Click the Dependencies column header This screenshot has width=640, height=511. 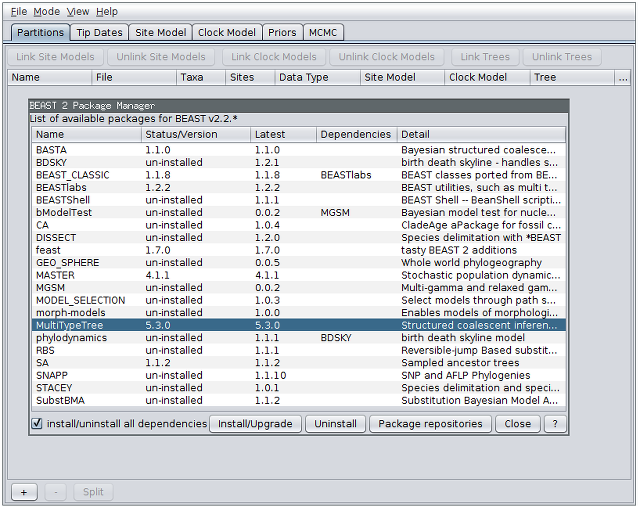(357, 135)
